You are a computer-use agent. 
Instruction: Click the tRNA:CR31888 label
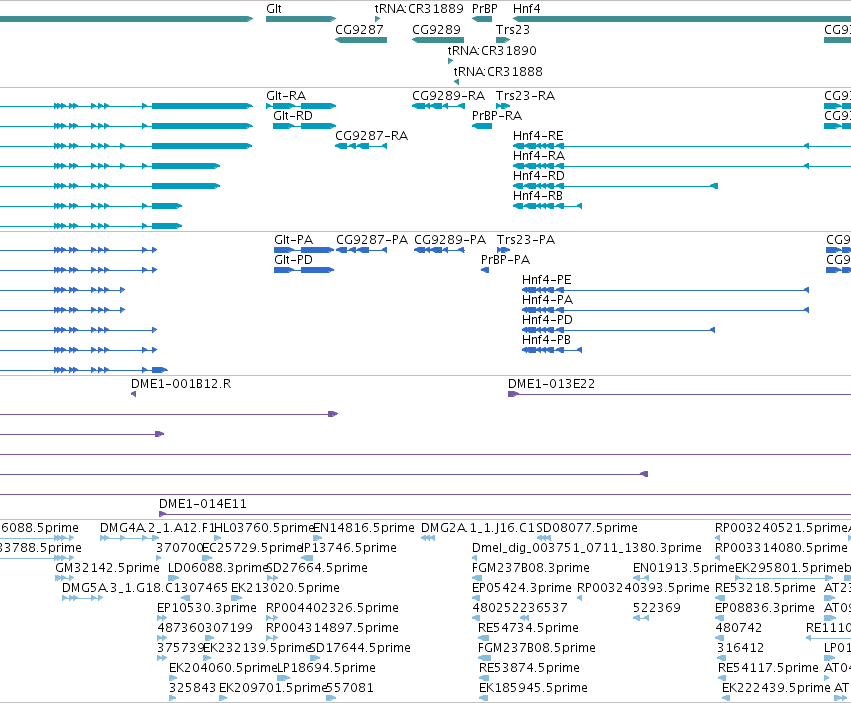498,71
